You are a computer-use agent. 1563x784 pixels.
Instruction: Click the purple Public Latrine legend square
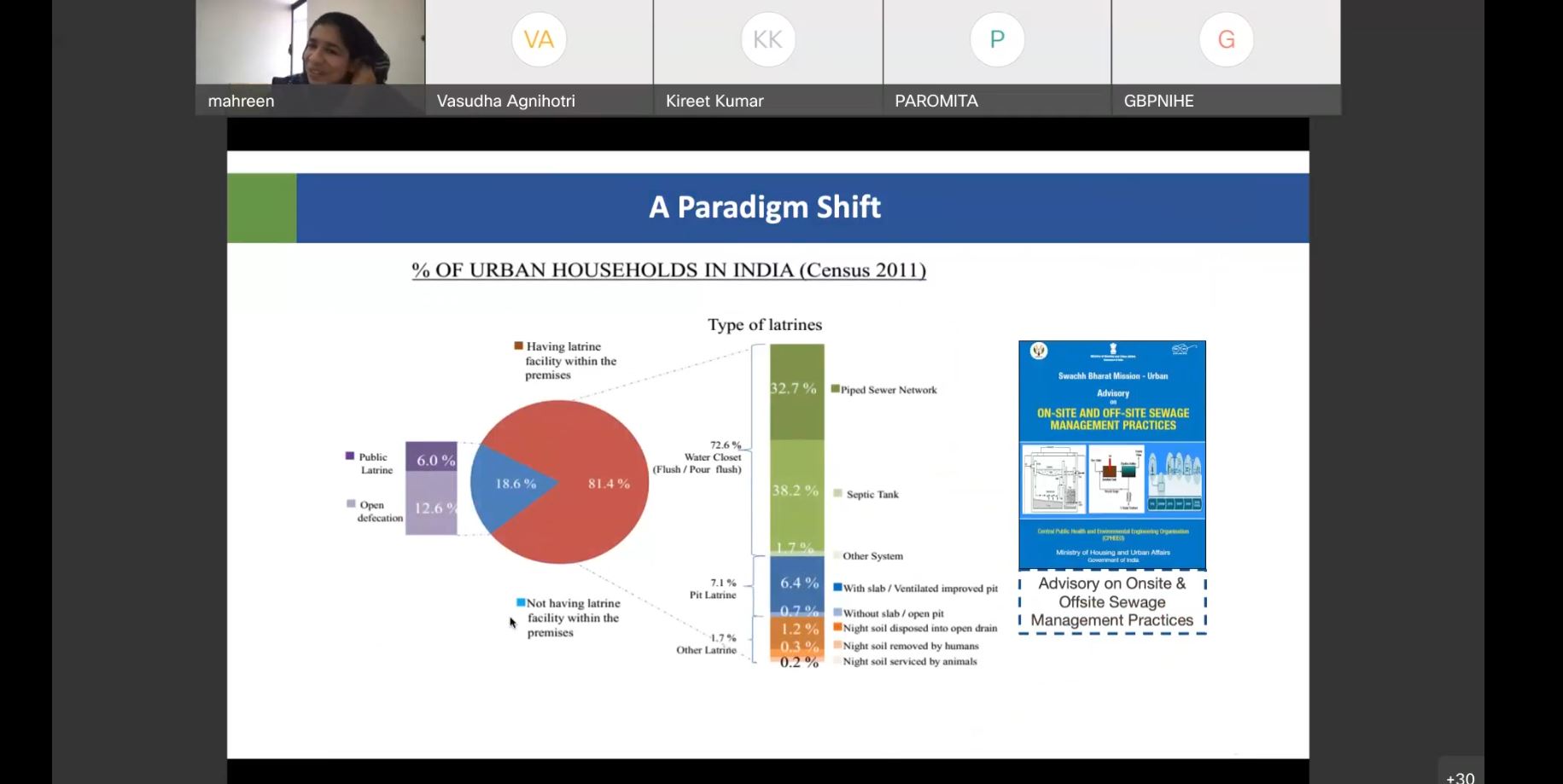coord(350,456)
